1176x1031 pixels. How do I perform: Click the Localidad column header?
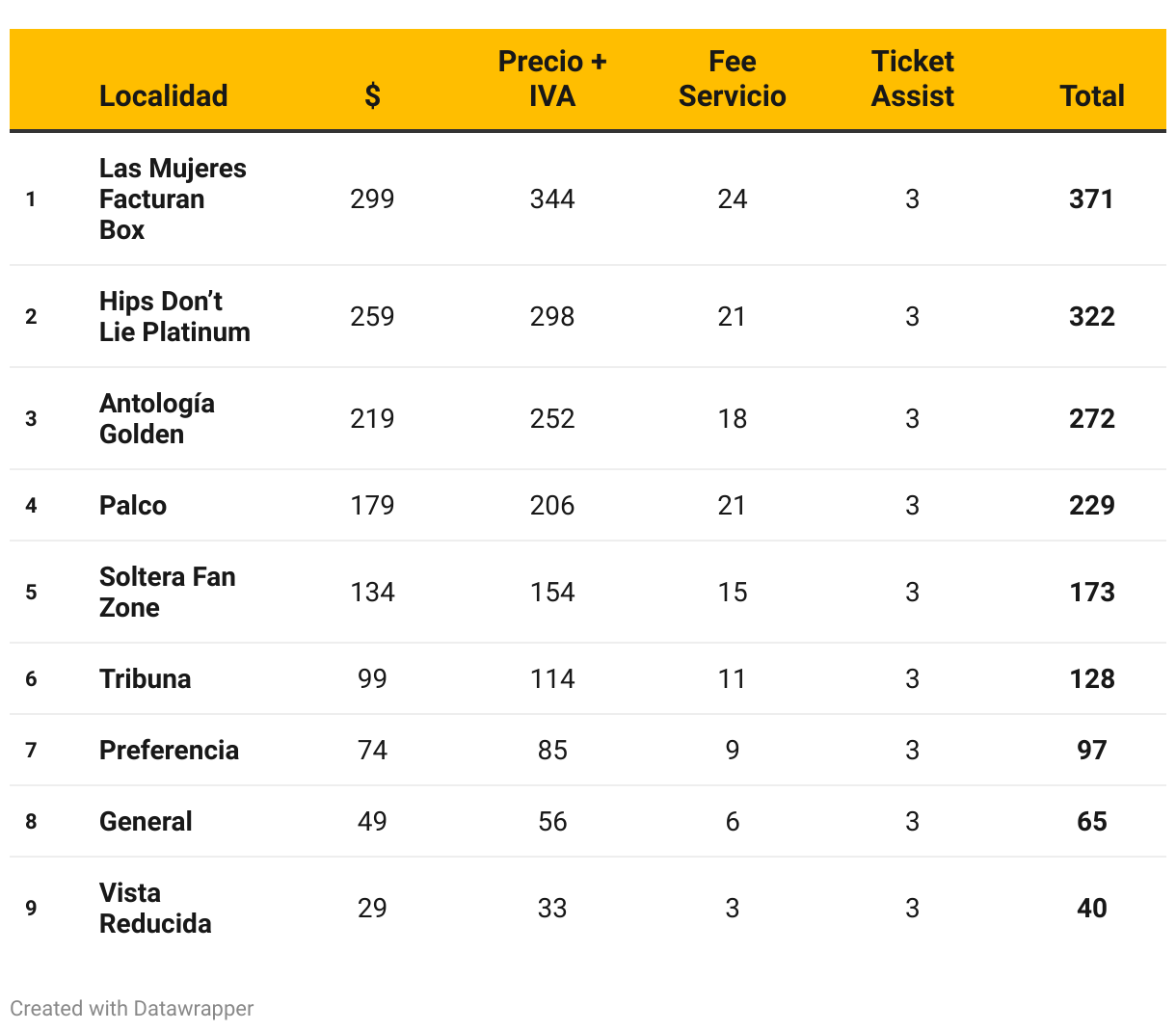[163, 95]
